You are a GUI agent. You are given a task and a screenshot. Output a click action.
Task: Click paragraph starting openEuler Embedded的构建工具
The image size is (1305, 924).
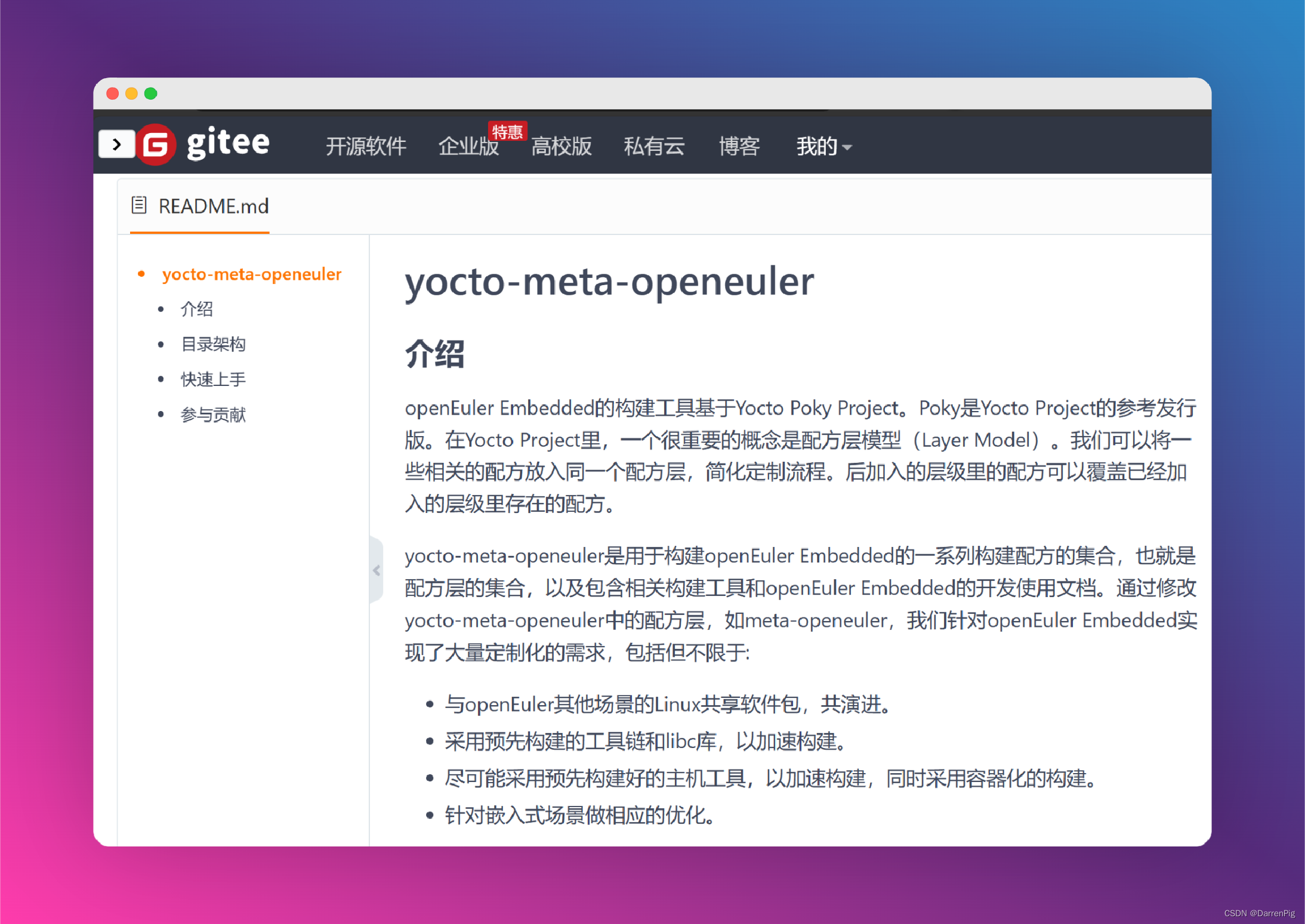(x=801, y=456)
